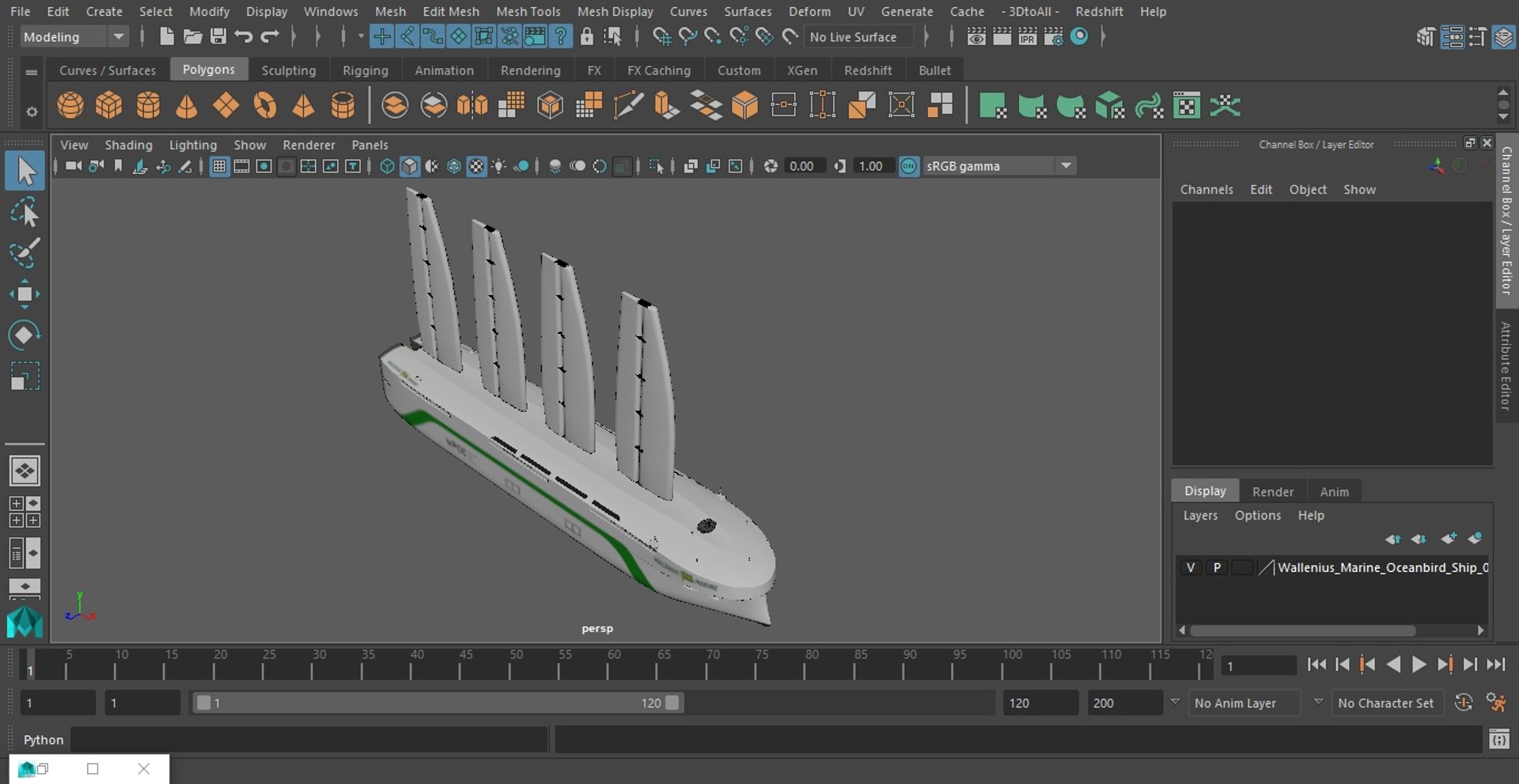Click the Multi-Cut knife shelf icon

(627, 105)
